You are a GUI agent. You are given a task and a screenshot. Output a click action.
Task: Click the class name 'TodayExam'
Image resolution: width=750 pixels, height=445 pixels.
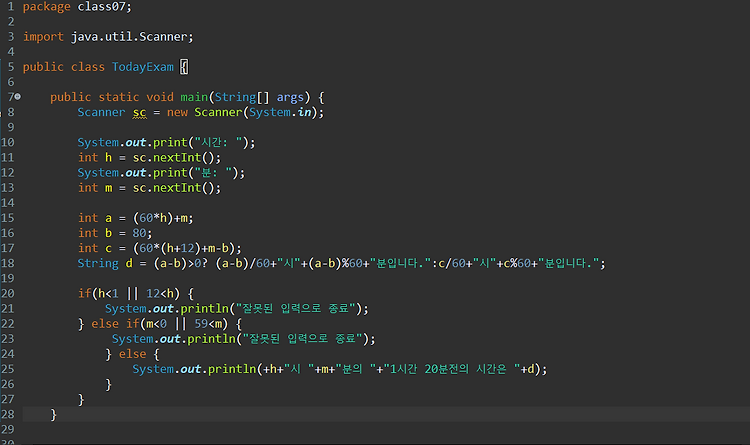click(143, 67)
